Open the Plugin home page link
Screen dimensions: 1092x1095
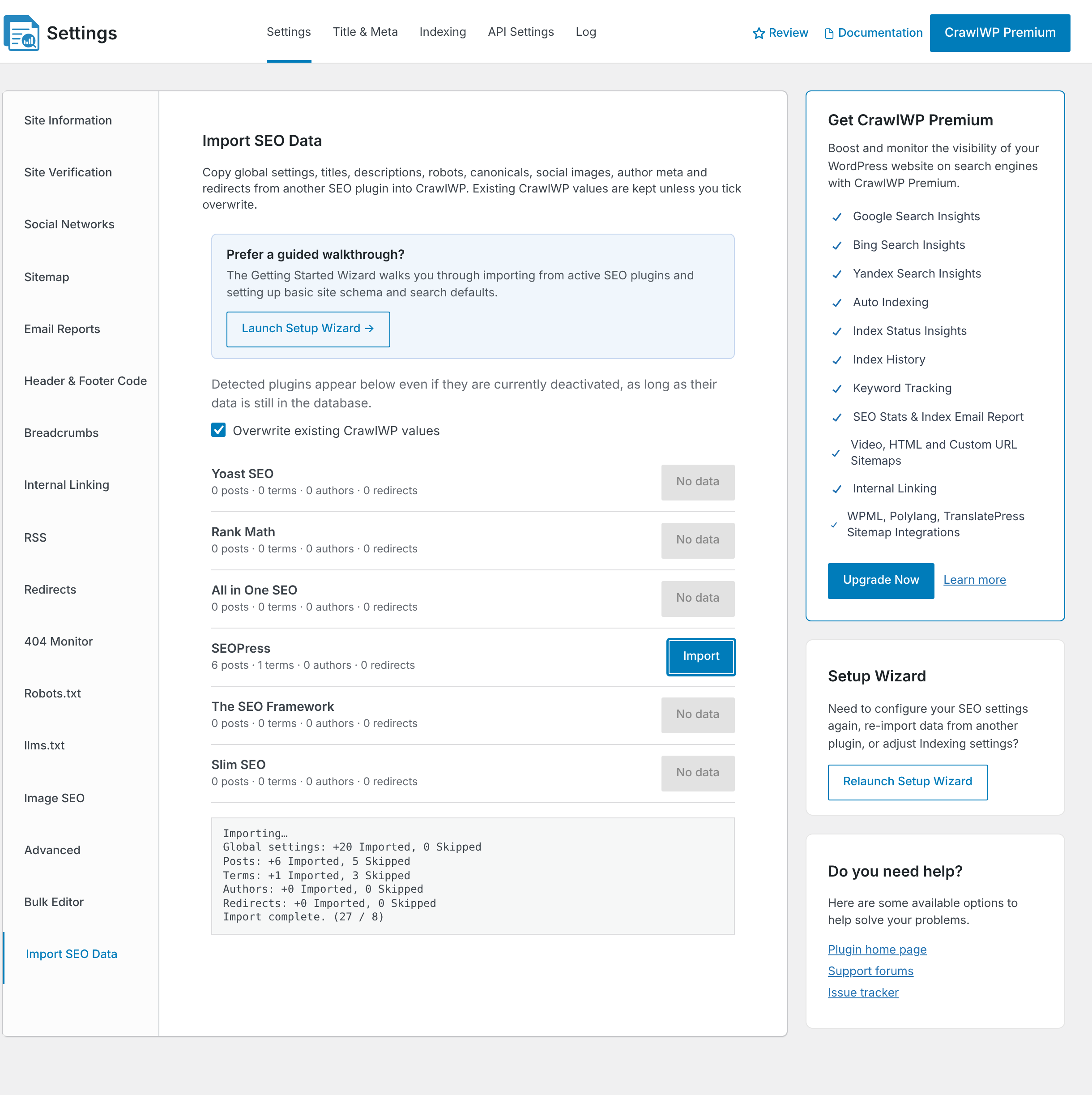pos(877,950)
